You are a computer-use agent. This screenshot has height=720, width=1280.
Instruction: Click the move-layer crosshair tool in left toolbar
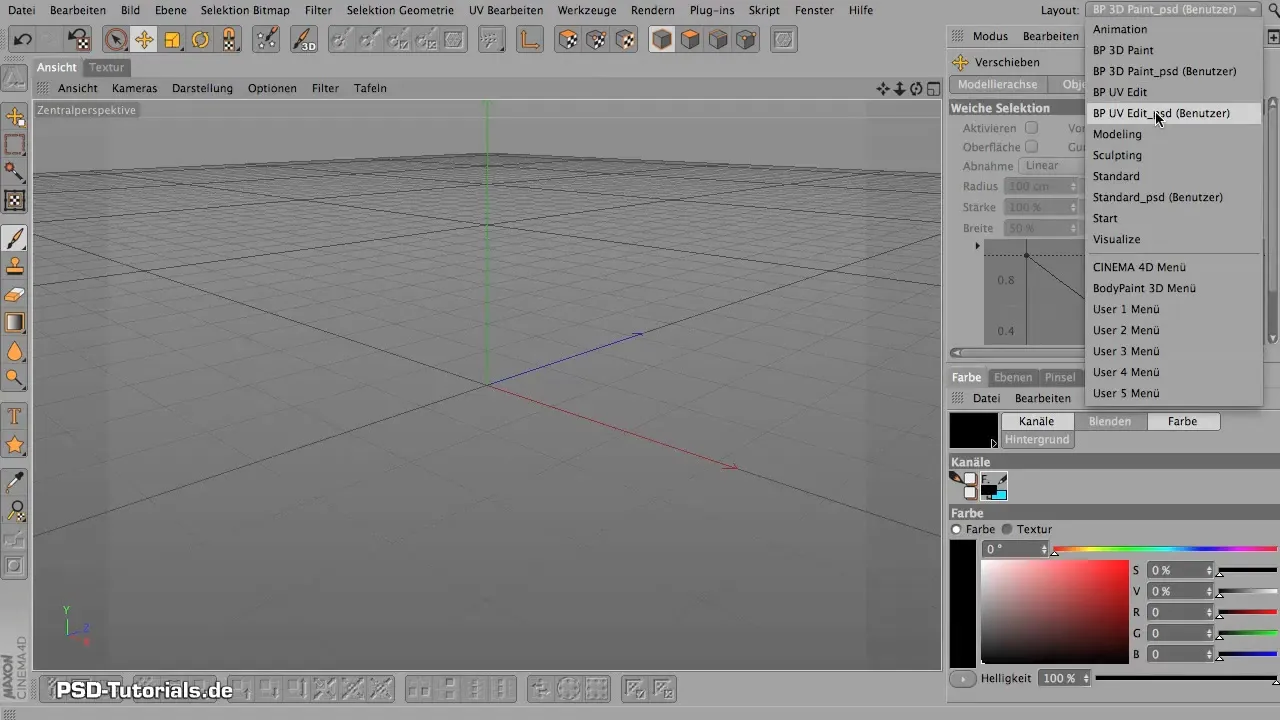coord(15,118)
